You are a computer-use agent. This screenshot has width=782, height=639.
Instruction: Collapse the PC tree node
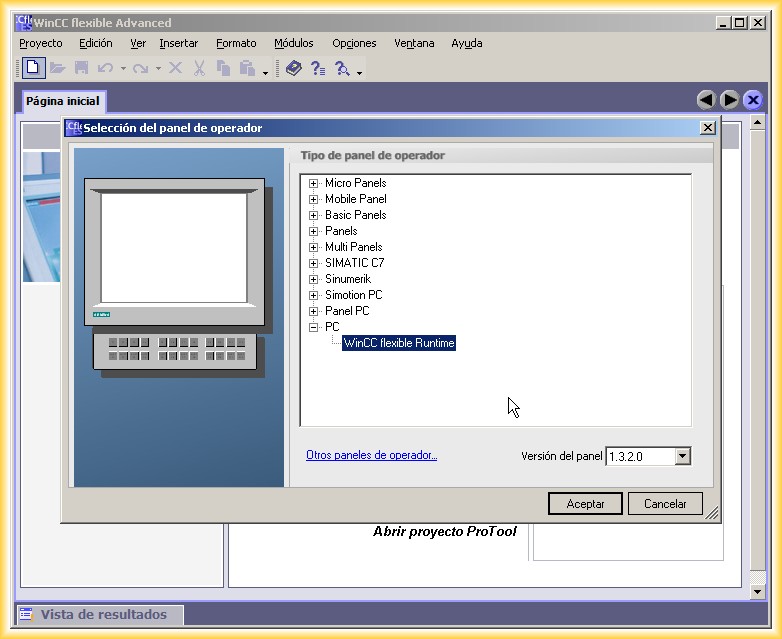point(314,327)
